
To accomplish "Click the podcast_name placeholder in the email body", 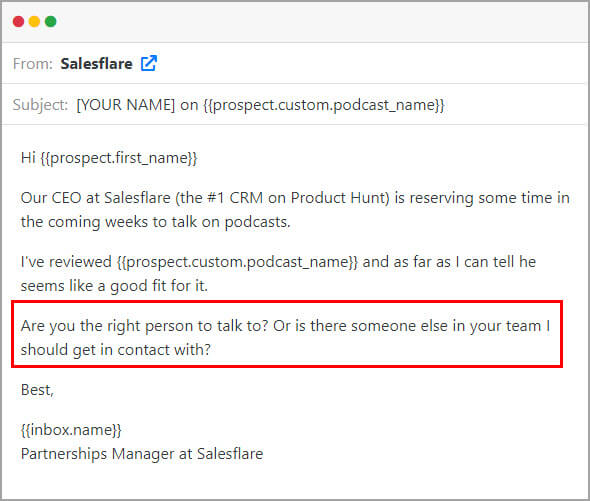I will tap(237, 262).
